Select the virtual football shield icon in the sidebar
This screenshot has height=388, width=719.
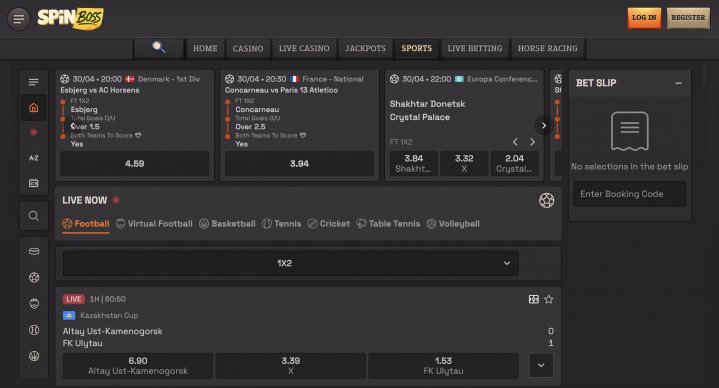click(33, 304)
